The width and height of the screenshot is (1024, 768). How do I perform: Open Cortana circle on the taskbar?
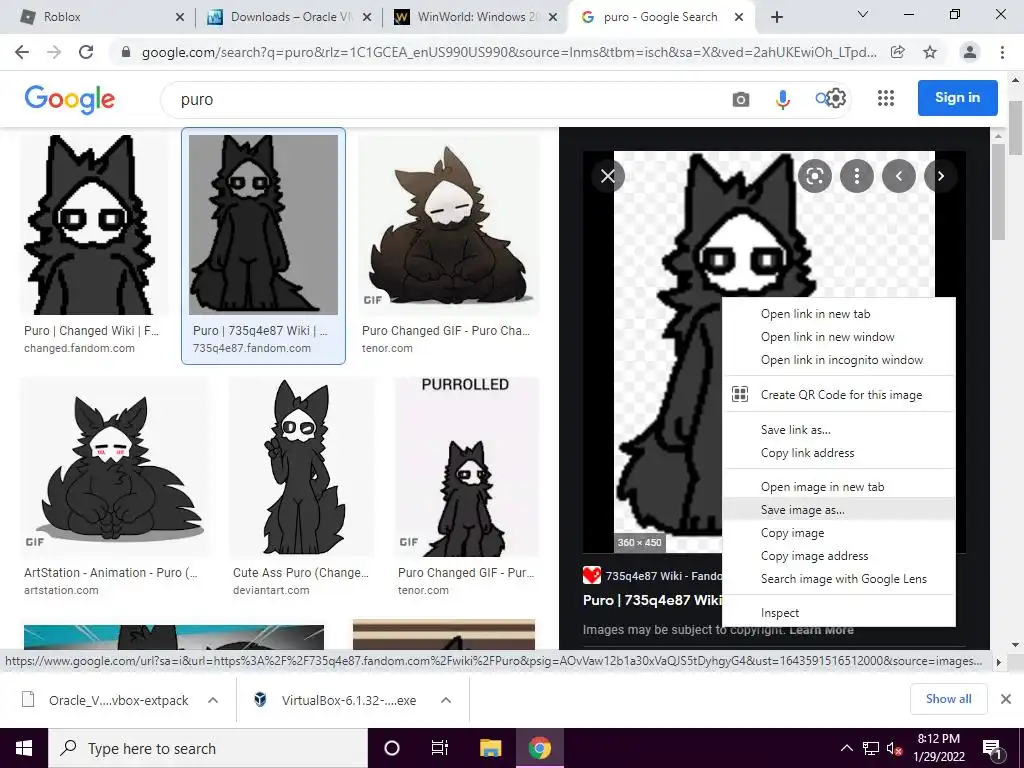point(391,748)
